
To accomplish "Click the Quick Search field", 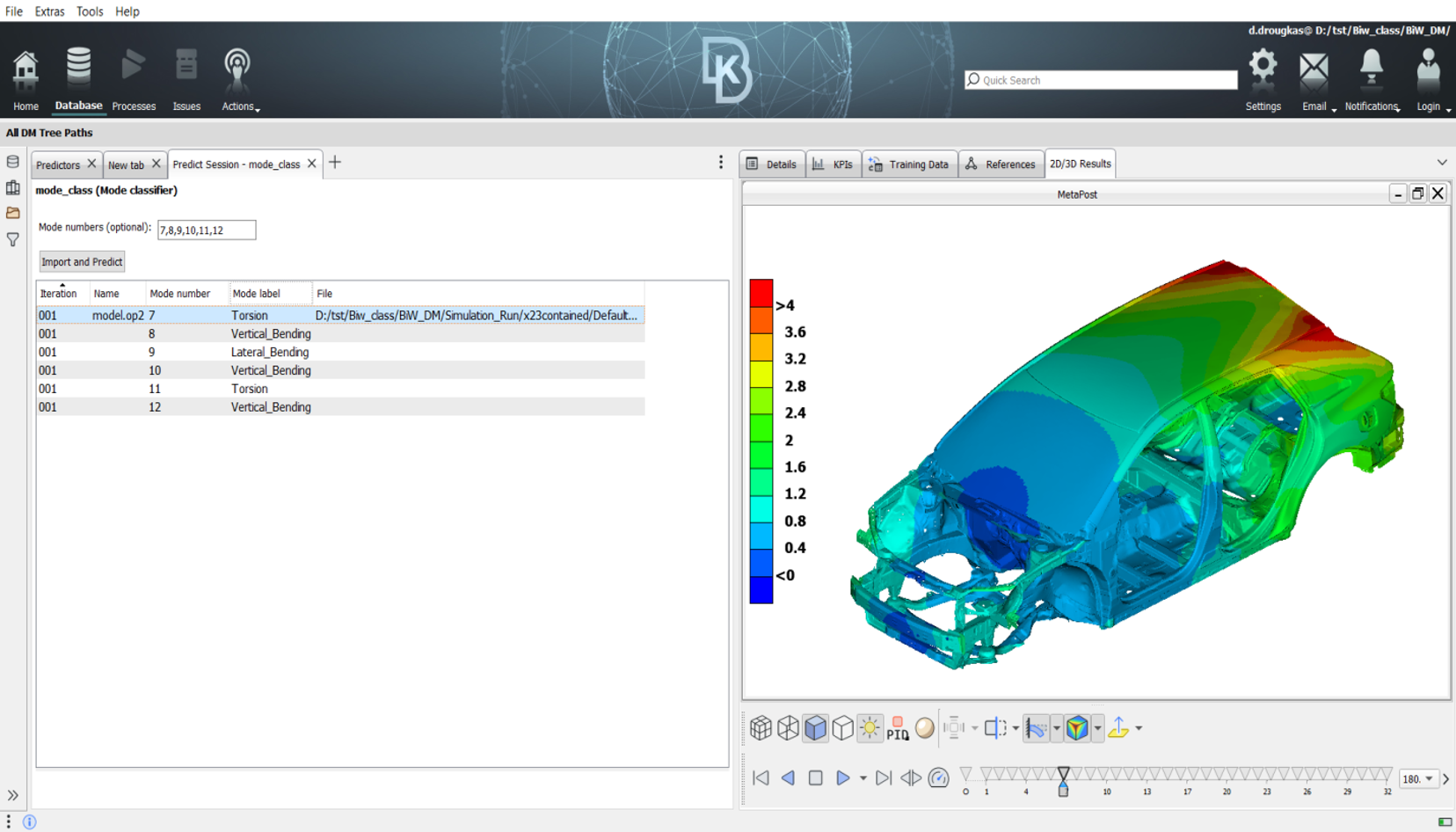I will [1101, 80].
